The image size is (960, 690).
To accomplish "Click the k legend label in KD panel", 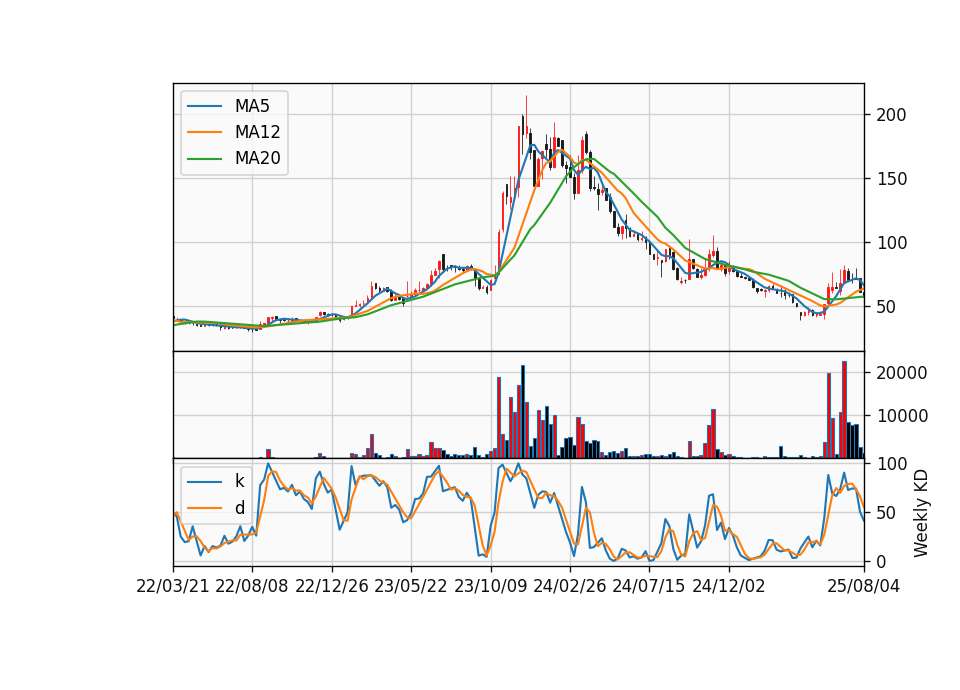I will (239, 481).
